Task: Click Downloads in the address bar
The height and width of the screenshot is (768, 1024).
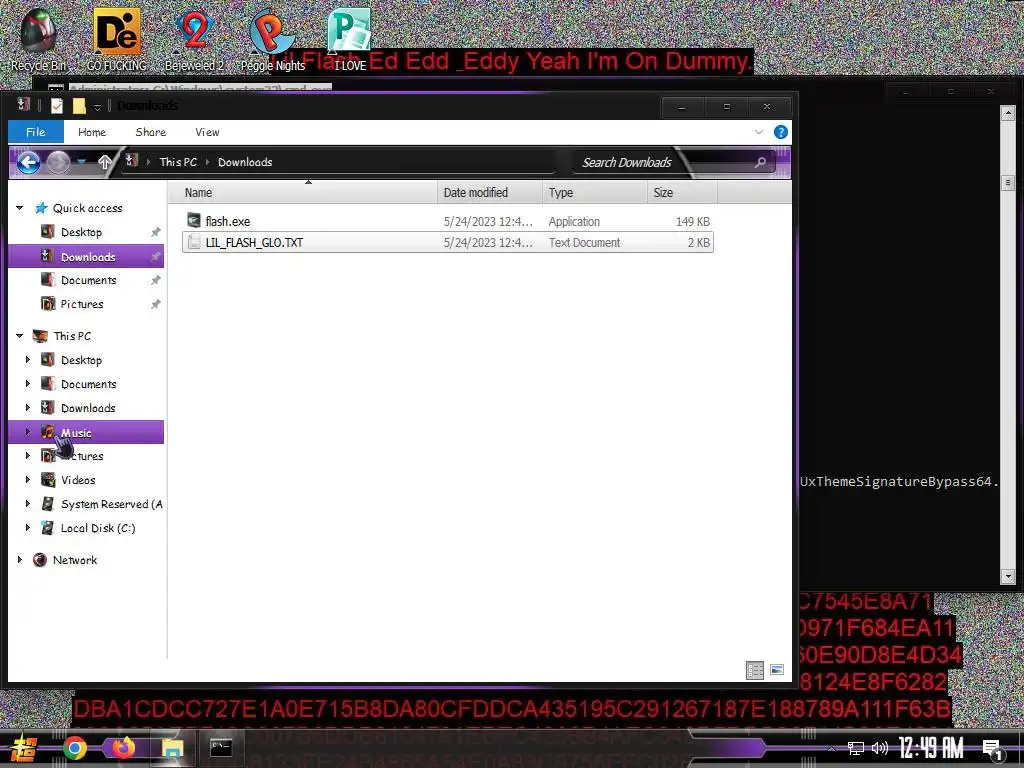Action: click(x=245, y=162)
